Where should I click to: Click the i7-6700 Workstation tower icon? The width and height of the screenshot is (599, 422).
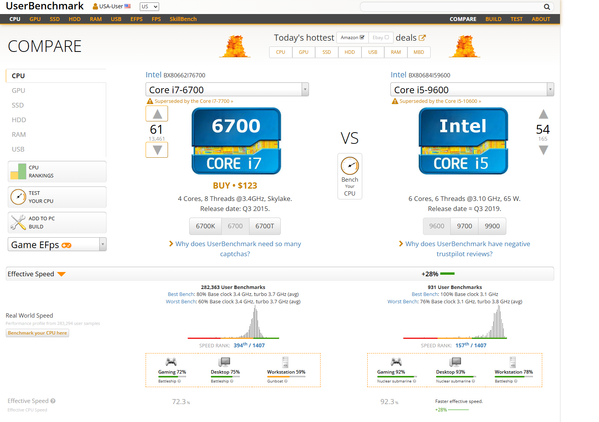[285, 362]
